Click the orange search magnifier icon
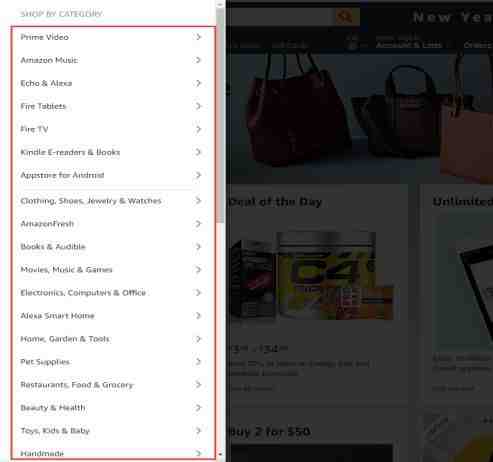The height and width of the screenshot is (462, 493). point(346,16)
